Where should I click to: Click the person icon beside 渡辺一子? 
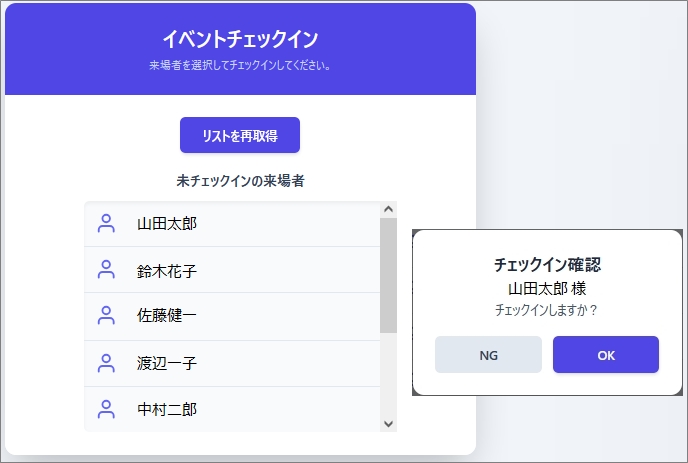click(x=106, y=363)
